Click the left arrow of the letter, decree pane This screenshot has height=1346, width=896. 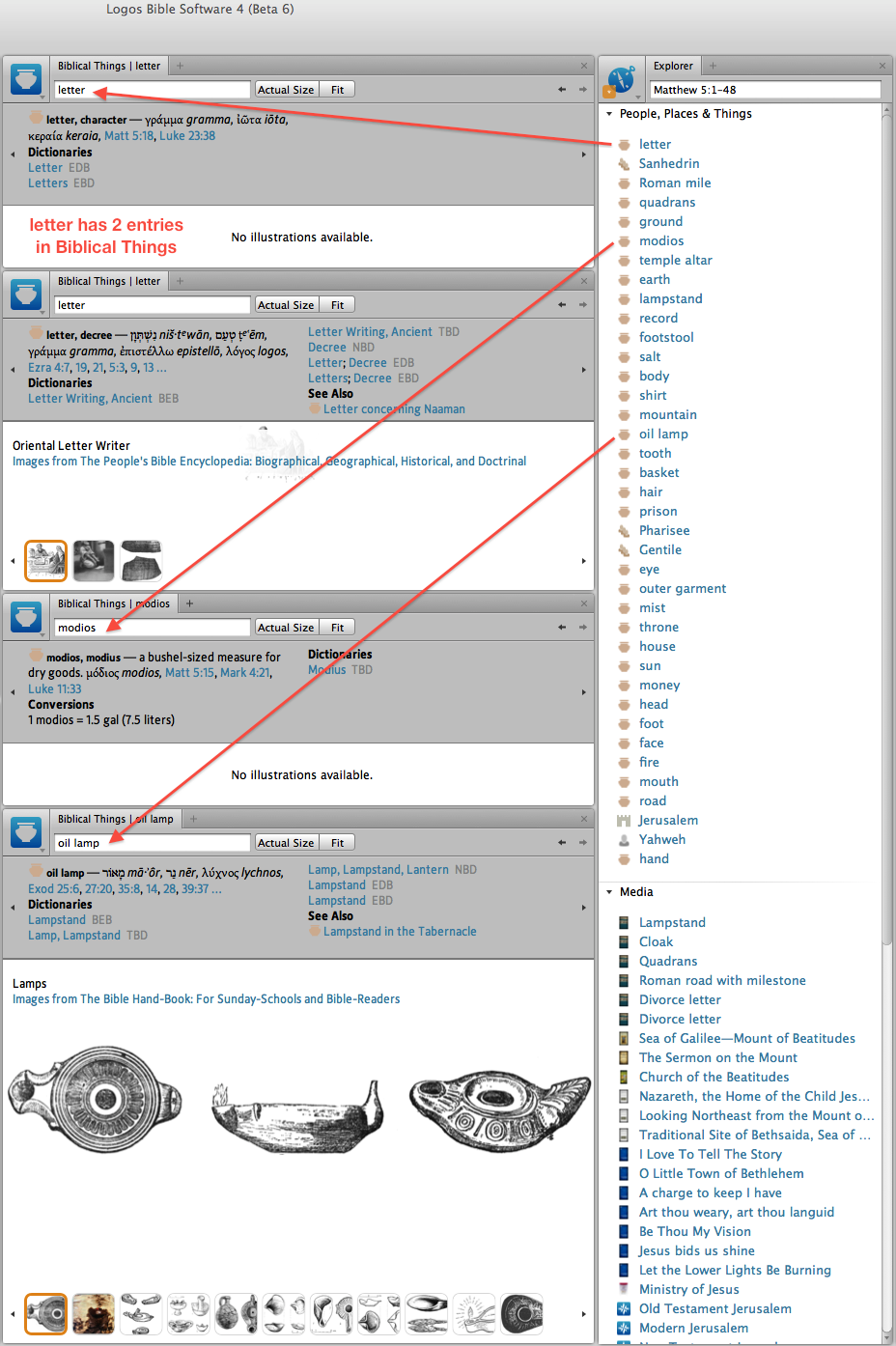pyautogui.click(x=13, y=370)
